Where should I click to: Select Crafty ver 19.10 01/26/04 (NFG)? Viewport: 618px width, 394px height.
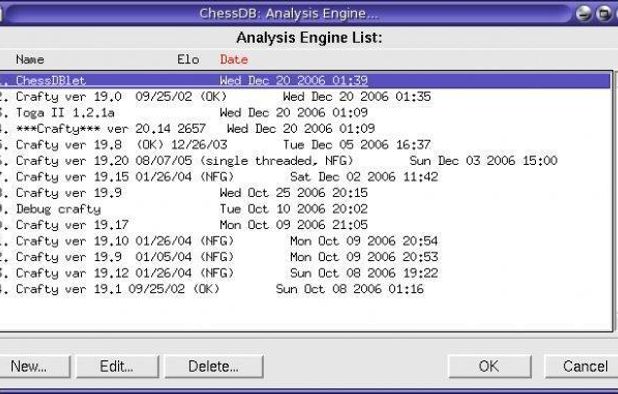(x=305, y=241)
